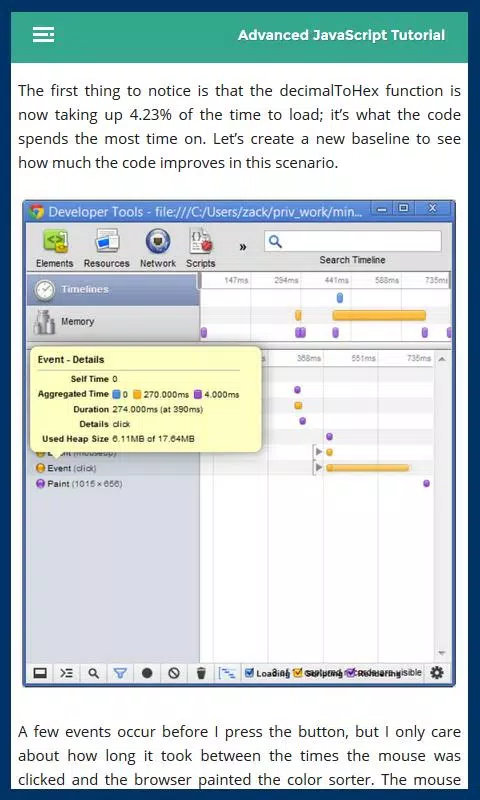Click the purple 4.000ms swatch

click(198, 394)
